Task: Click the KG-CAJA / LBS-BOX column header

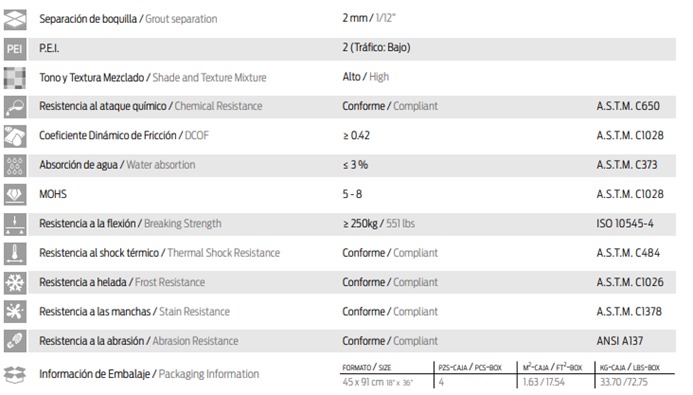Action: point(629,368)
